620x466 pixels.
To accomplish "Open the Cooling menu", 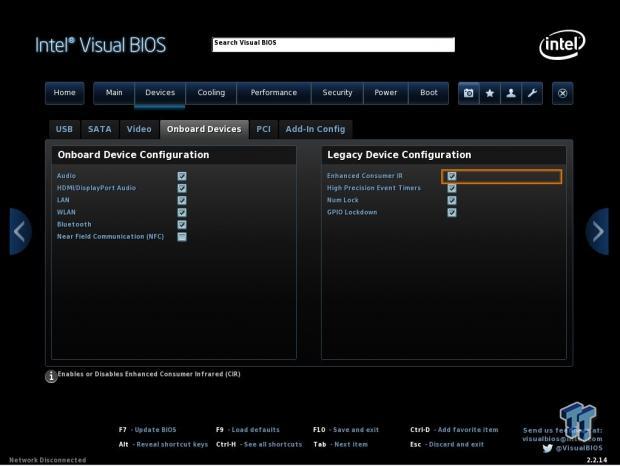I will point(211,93).
